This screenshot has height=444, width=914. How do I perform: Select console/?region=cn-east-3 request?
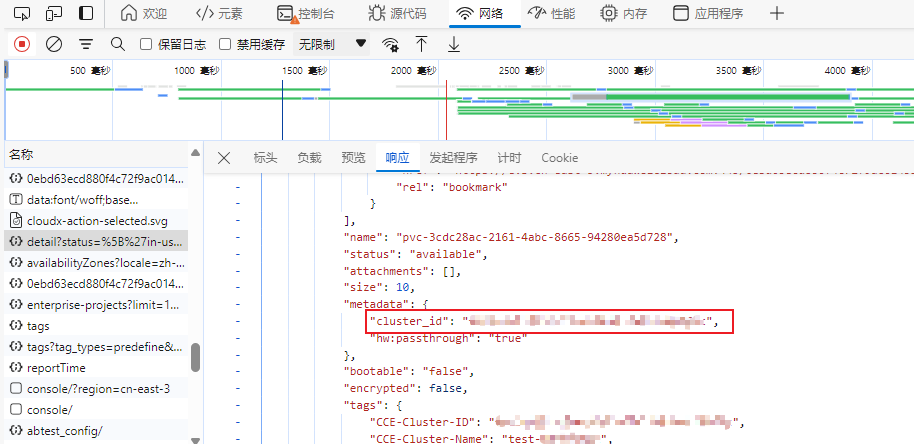coord(96,389)
